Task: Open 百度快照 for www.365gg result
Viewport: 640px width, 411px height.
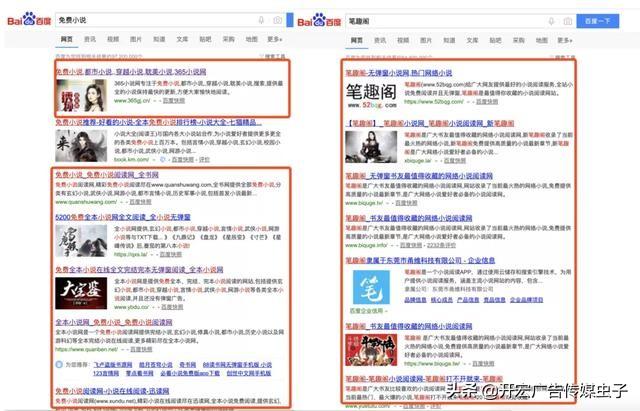Action: (x=174, y=101)
